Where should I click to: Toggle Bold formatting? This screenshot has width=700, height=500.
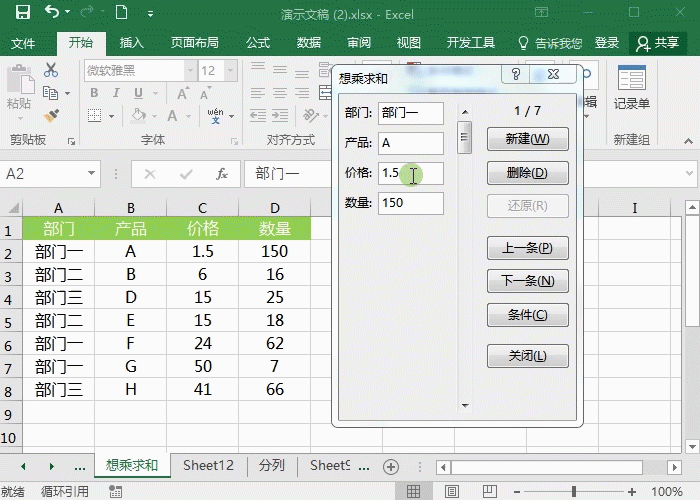tap(94, 93)
